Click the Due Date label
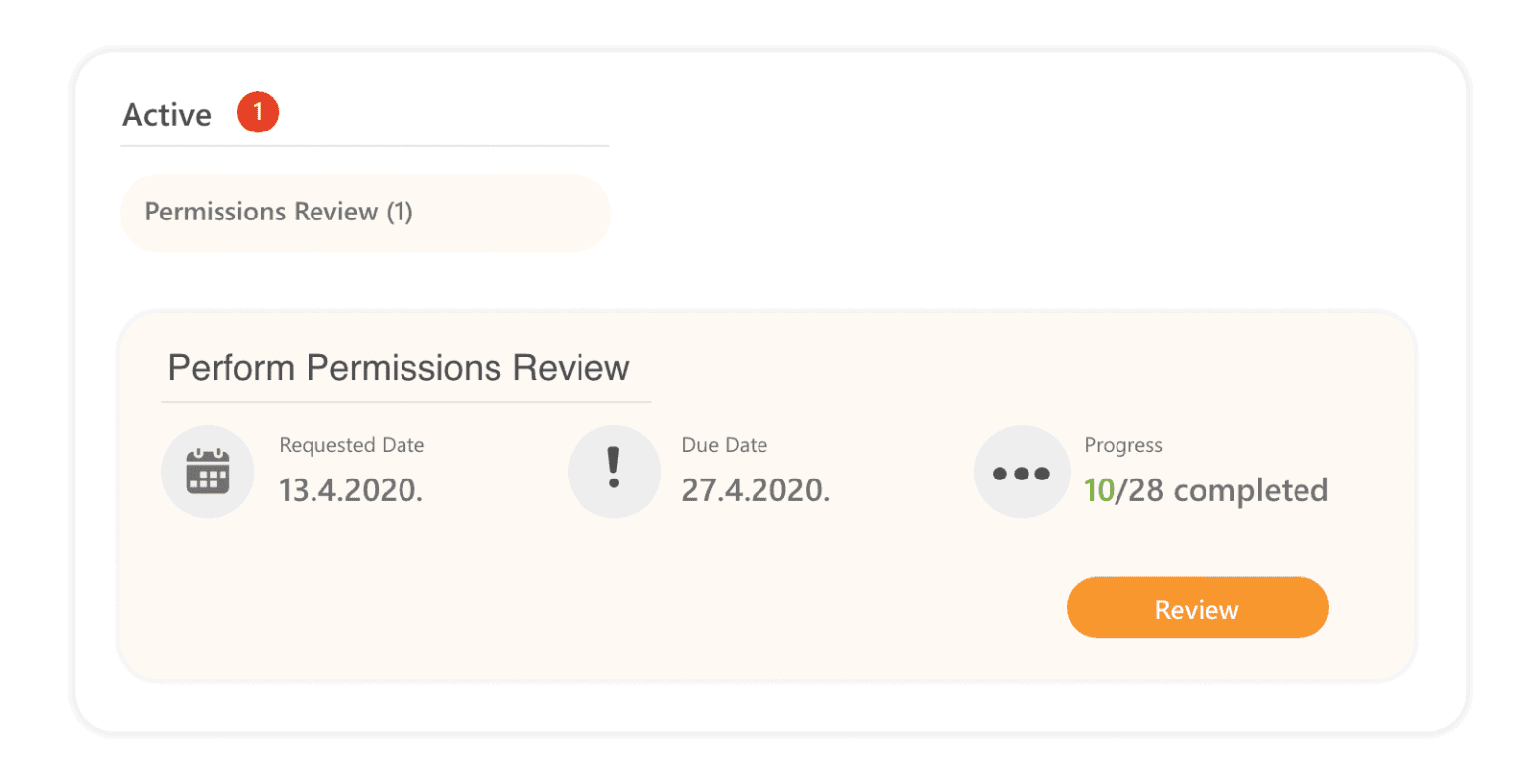This screenshot has height=784, width=1519. click(725, 445)
